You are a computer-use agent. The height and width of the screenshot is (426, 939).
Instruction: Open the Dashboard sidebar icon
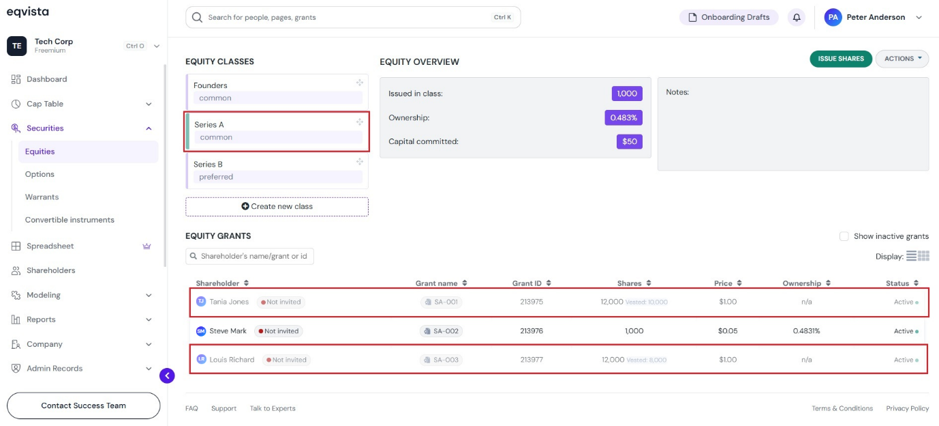16,79
